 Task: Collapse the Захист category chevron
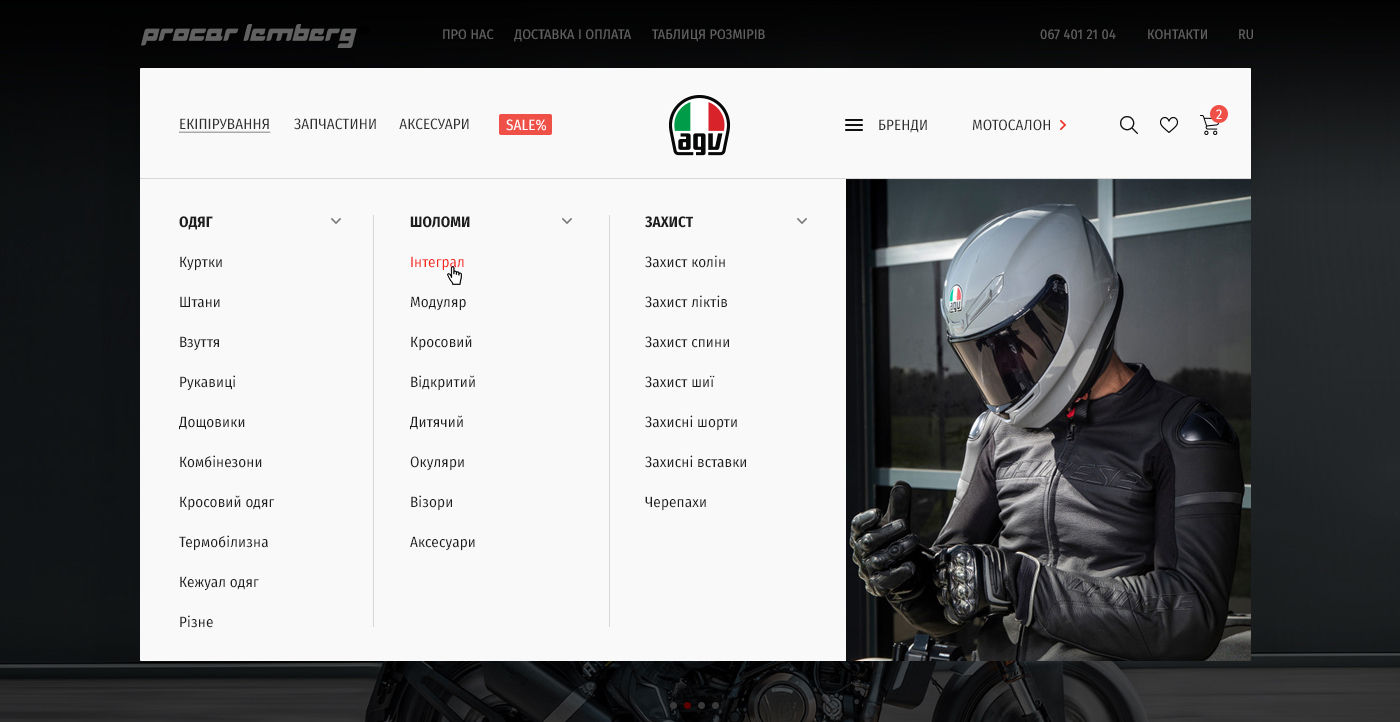coord(802,221)
